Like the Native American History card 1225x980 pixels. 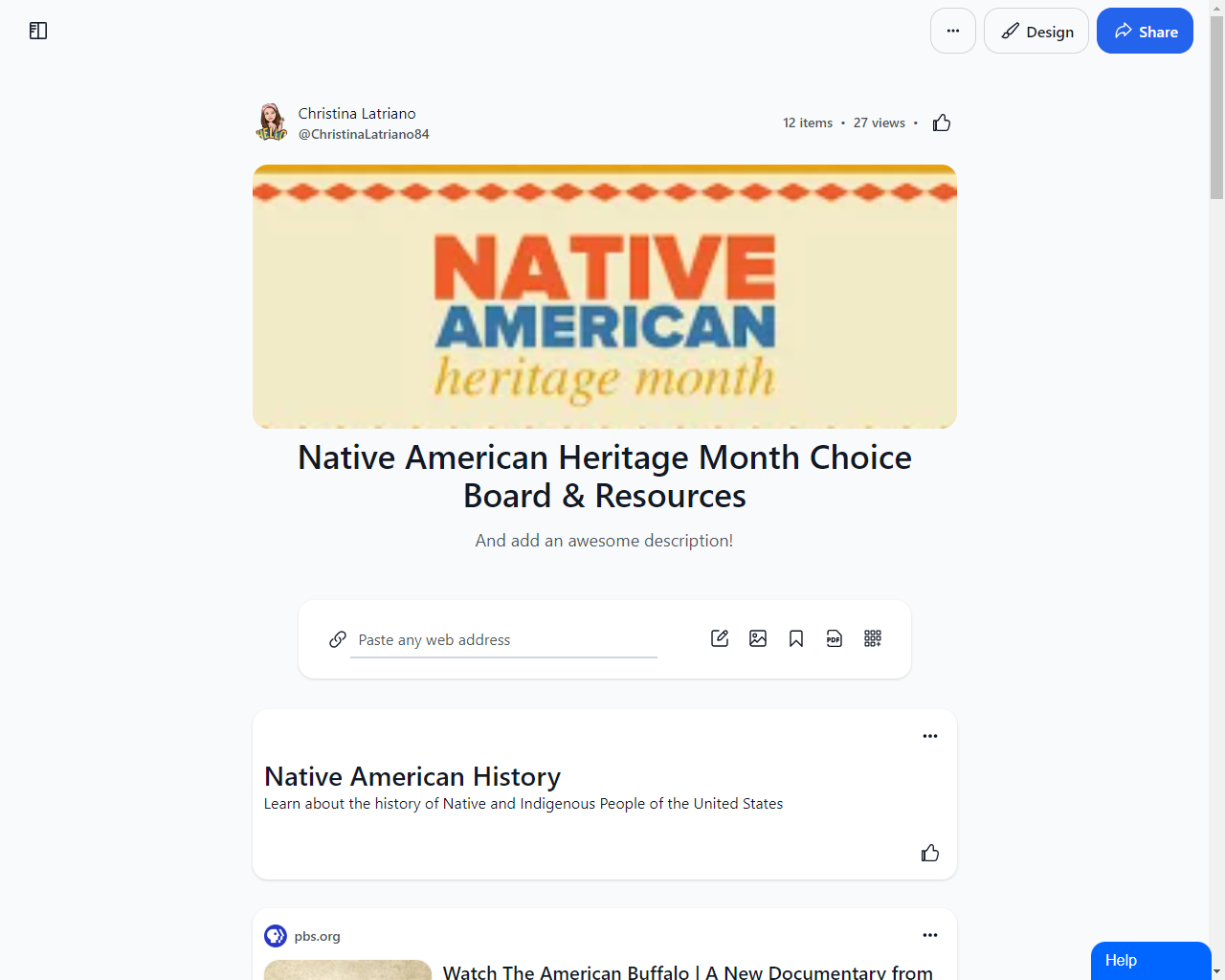pos(930,853)
